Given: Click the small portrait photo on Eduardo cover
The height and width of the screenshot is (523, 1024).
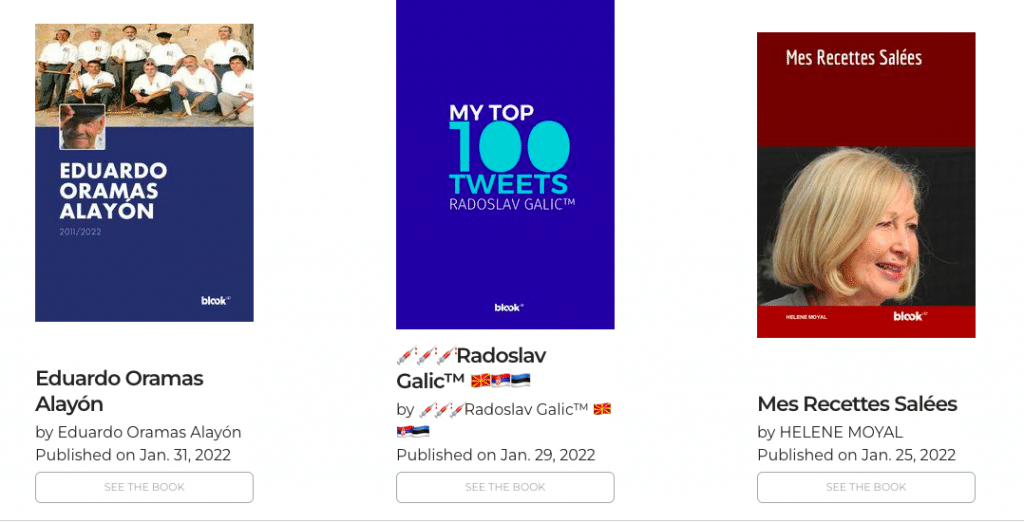Looking at the screenshot, I should (x=82, y=127).
